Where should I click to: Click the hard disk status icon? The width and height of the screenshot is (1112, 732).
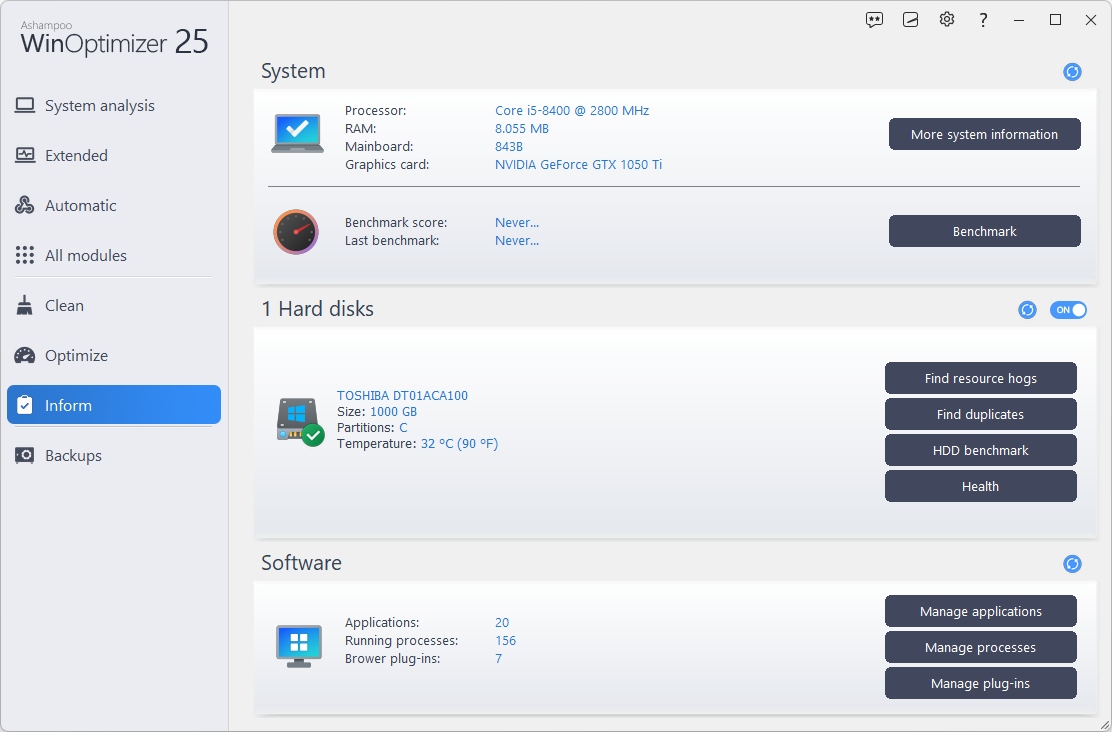tap(299, 421)
